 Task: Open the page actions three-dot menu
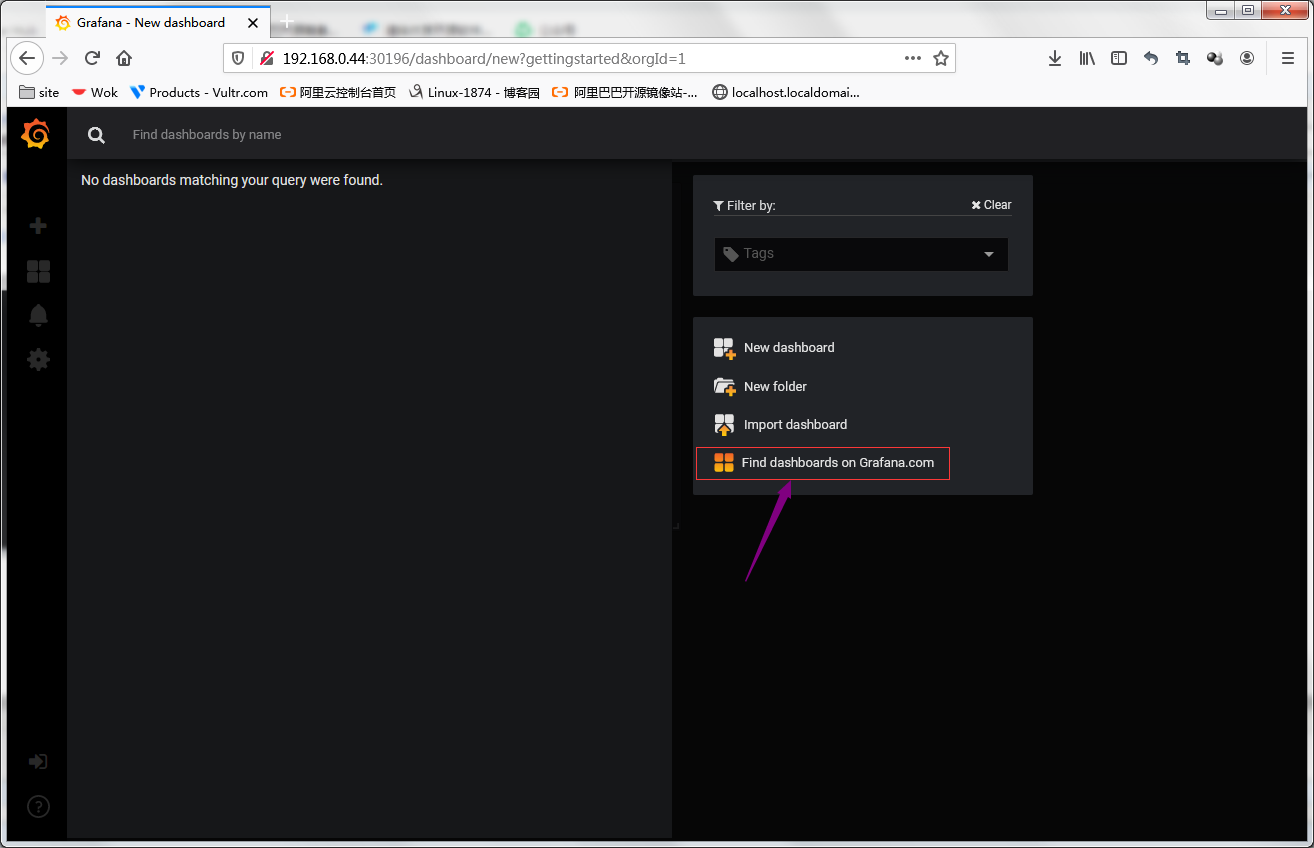coord(913,58)
